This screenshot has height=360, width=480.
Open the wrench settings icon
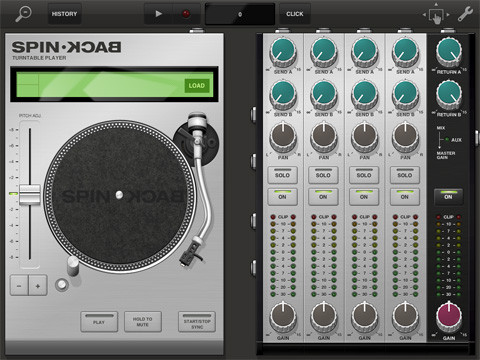point(465,14)
